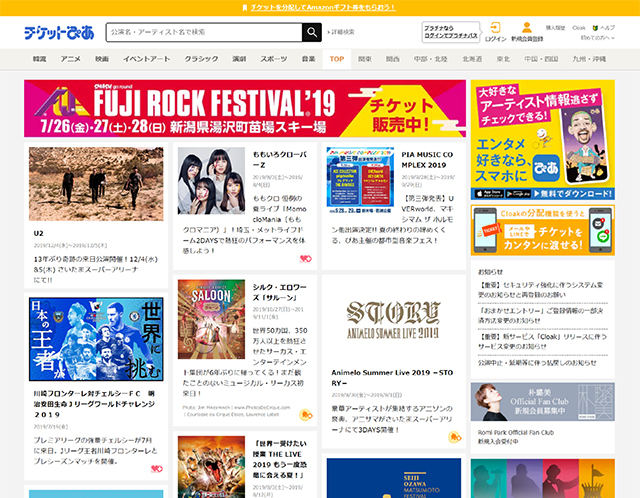Open the Fuji Rock Festival '19 banner
This screenshot has width=640, height=498.
pyautogui.click(x=245, y=109)
